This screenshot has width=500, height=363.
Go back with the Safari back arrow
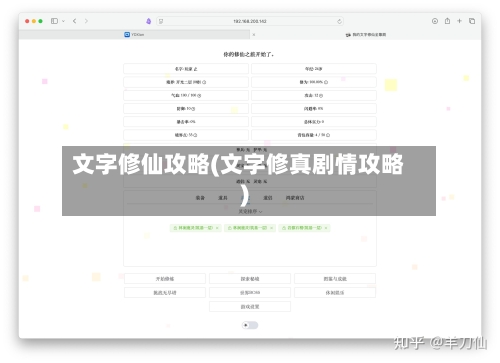tap(75, 21)
